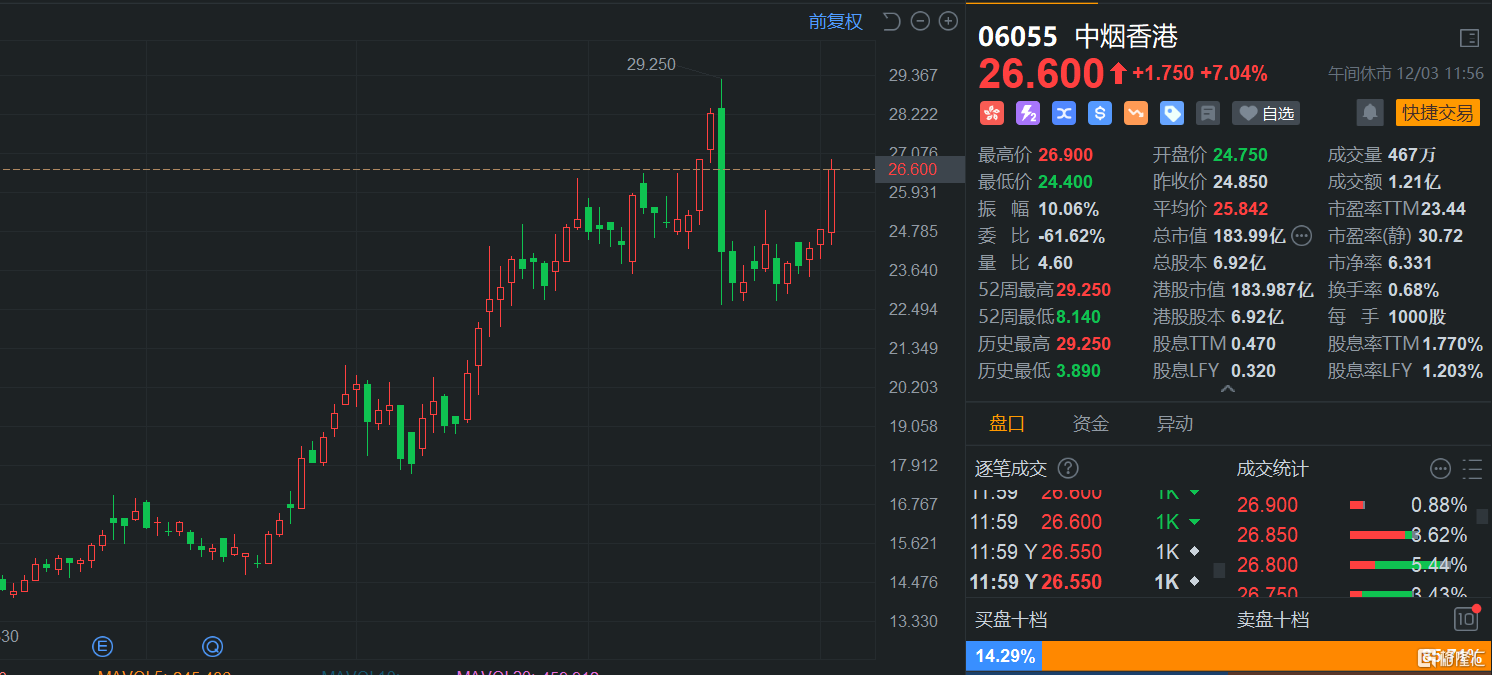This screenshot has height=675, width=1492.
Task: Click the 委比 -61.62% value
Action: pyautogui.click(x=1071, y=236)
